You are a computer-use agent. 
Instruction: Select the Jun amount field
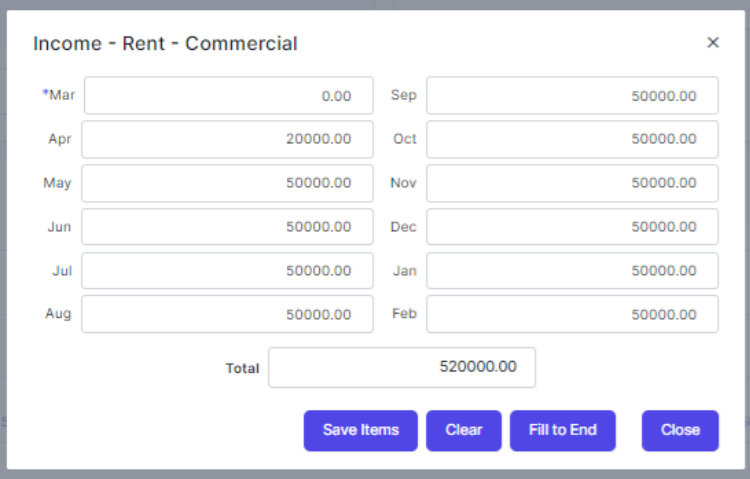[x=227, y=227]
